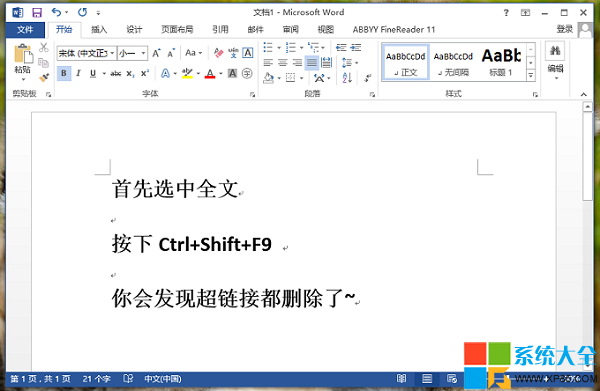Click the vertical scrollbar thumb
Screen dimensions: 600x391
click(x=587, y=156)
